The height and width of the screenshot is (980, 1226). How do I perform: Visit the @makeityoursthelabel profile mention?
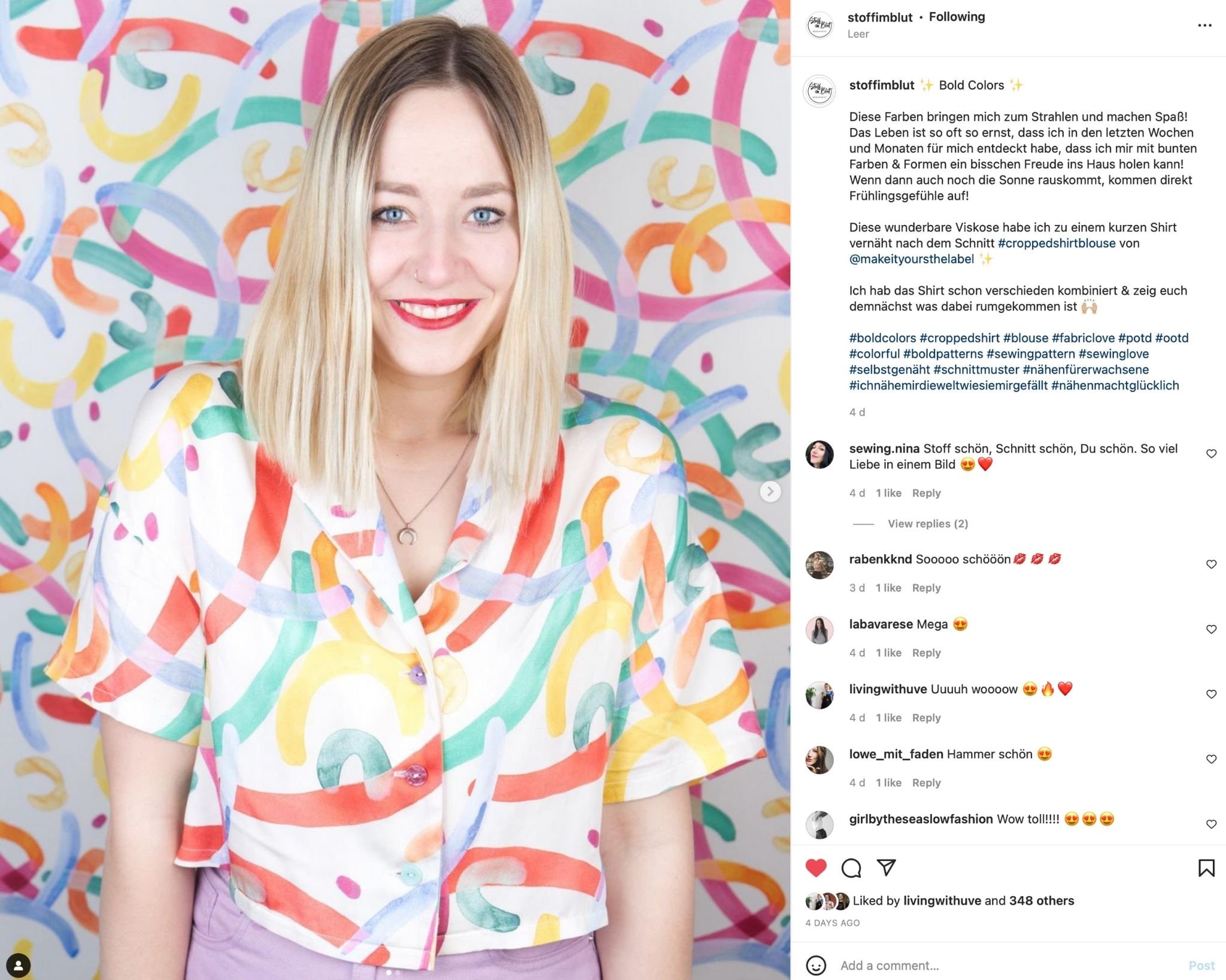coord(911,259)
